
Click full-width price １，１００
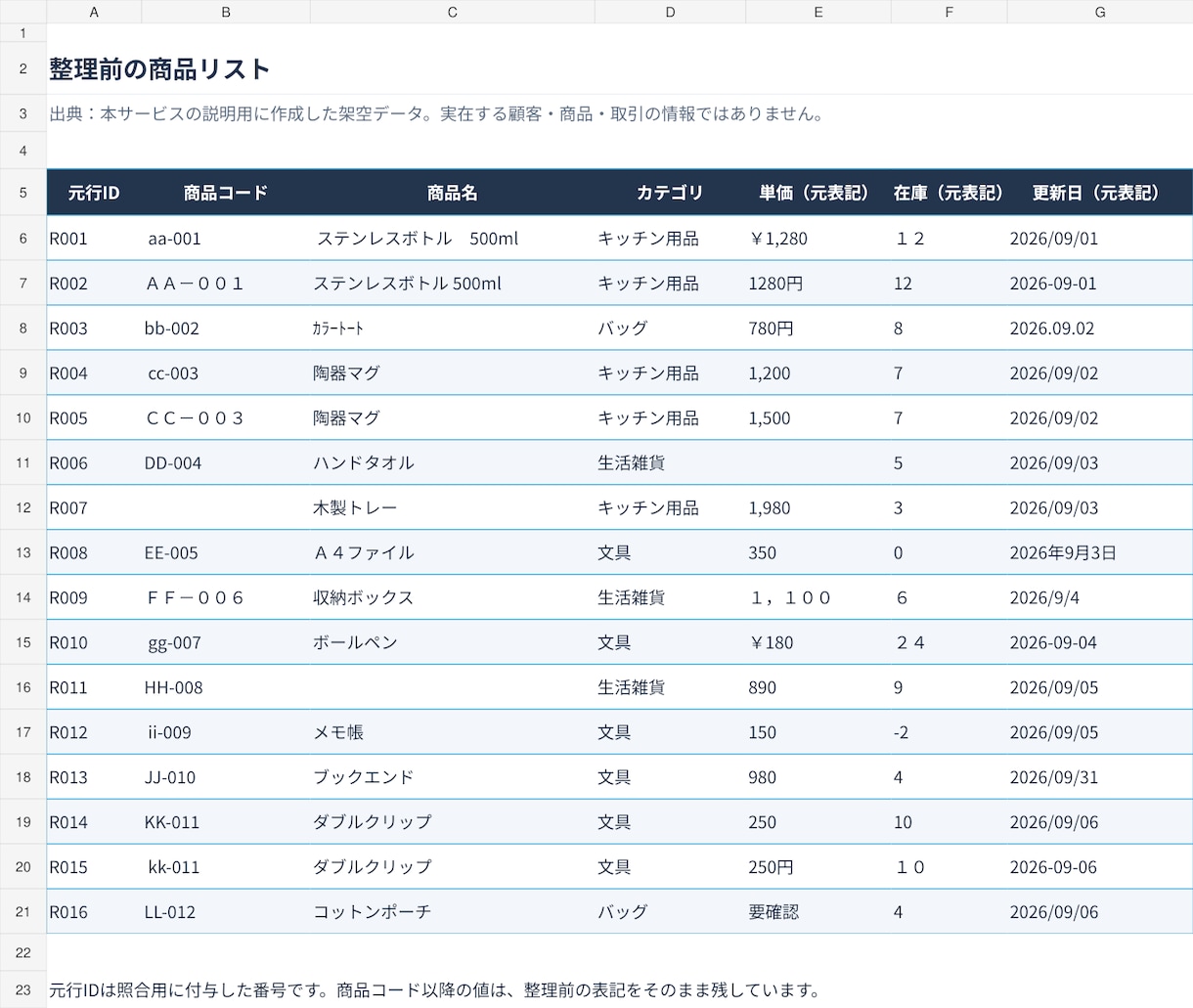(x=818, y=597)
